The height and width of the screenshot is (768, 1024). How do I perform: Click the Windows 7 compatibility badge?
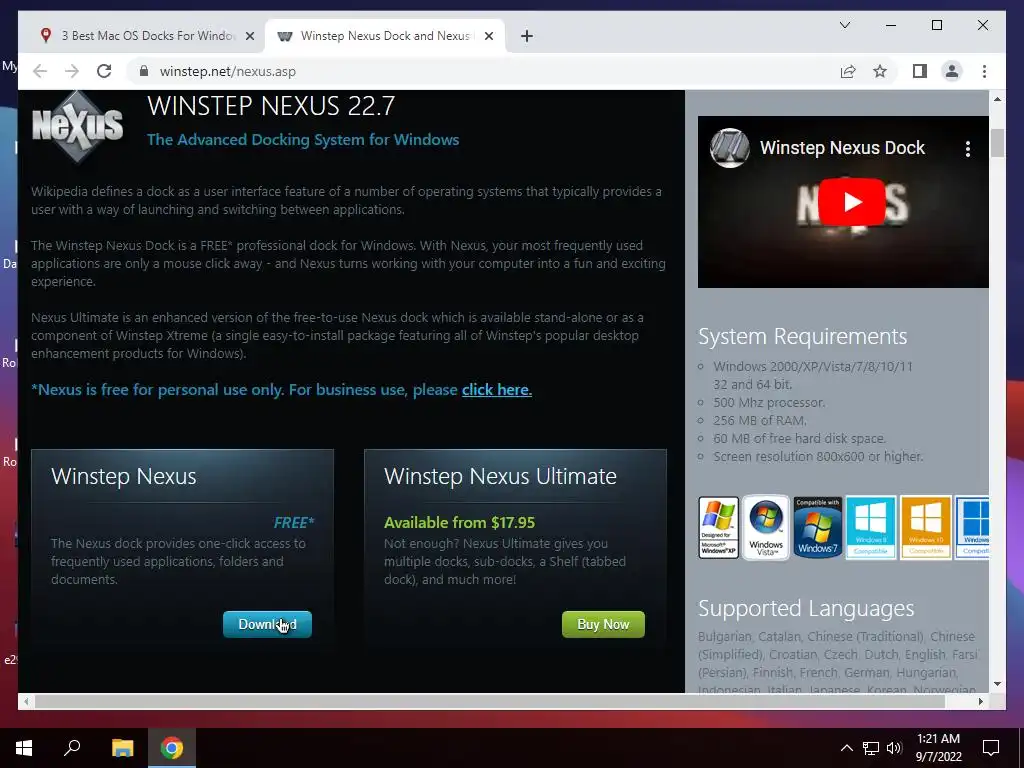click(818, 527)
